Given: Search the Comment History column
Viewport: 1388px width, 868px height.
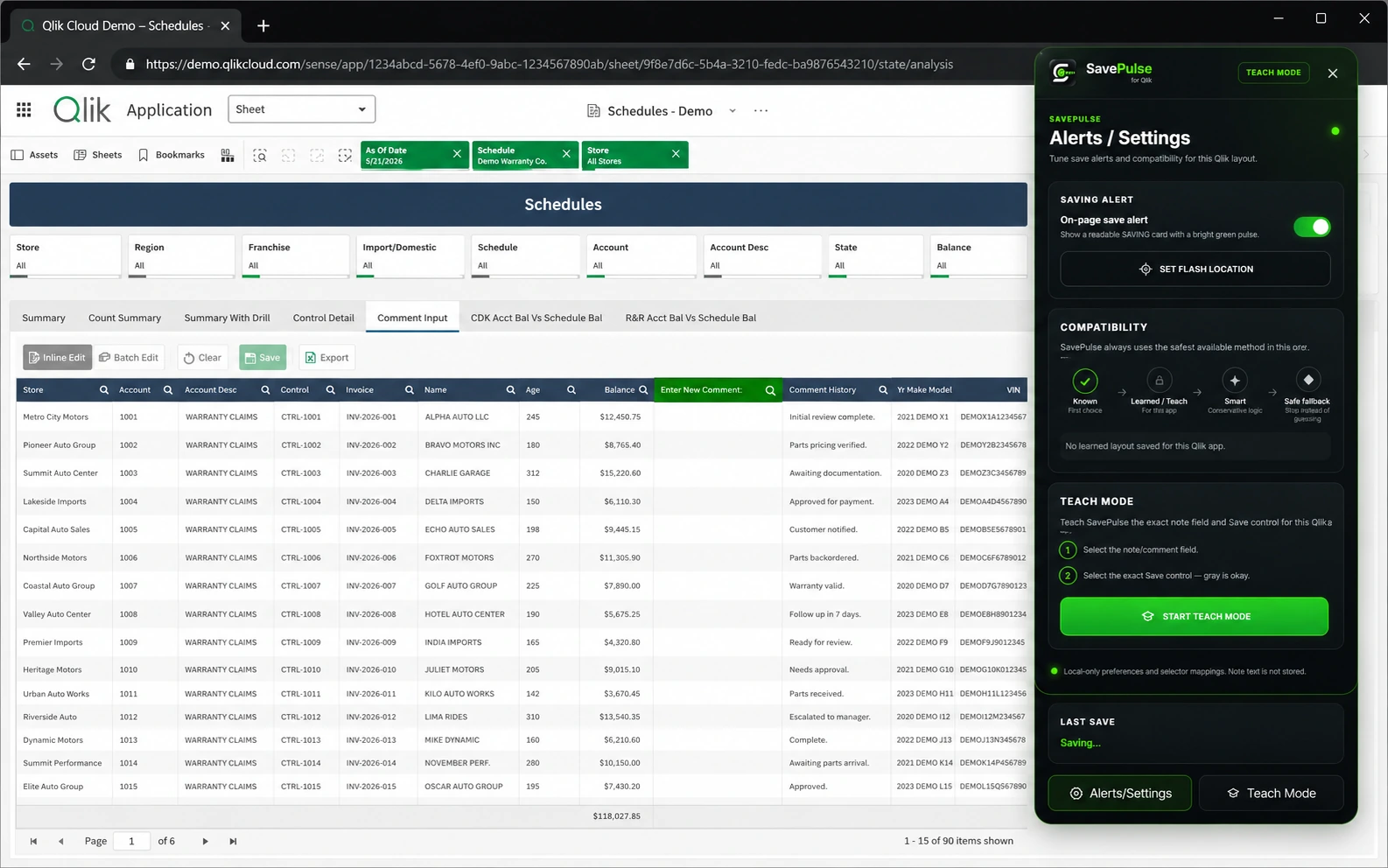Looking at the screenshot, I should [883, 390].
